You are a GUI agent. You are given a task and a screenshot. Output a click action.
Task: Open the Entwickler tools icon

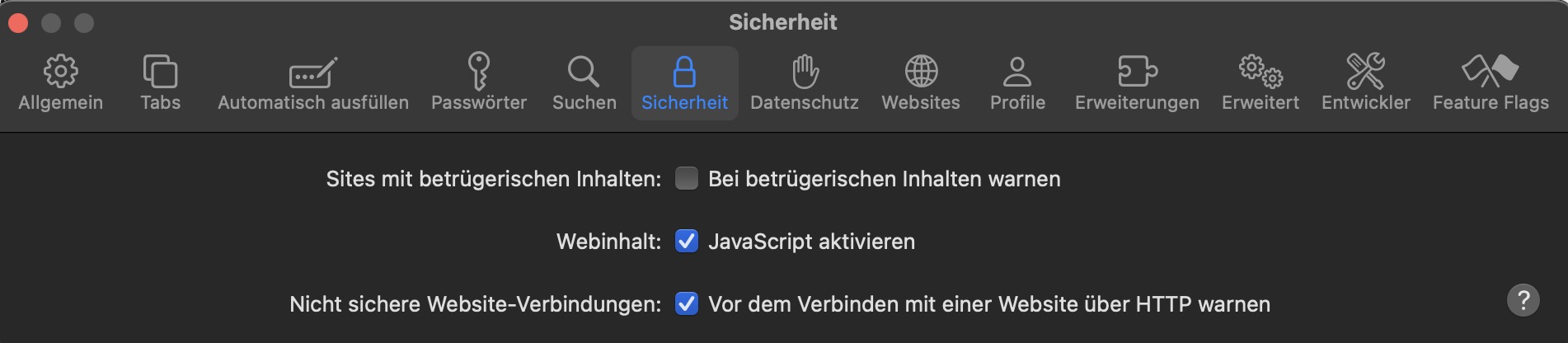click(x=1365, y=72)
